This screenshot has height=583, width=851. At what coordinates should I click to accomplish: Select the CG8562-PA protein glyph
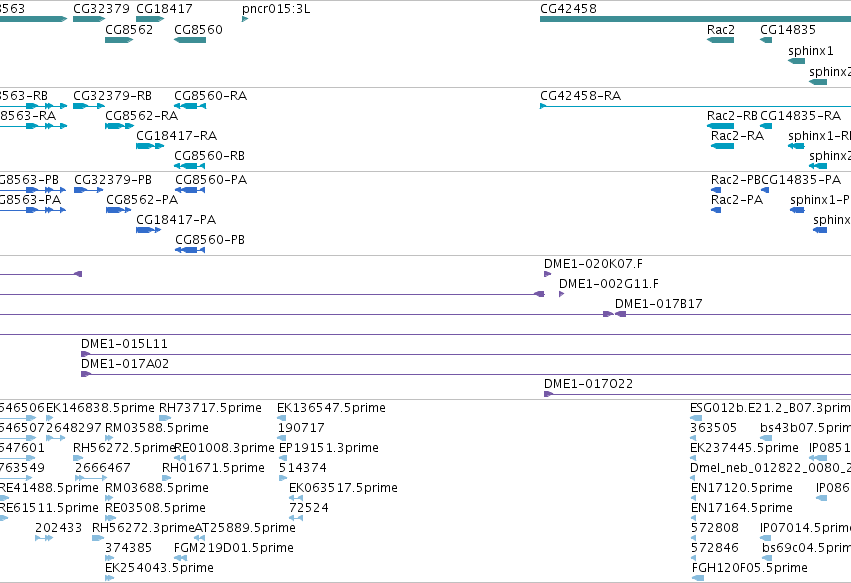(x=118, y=210)
